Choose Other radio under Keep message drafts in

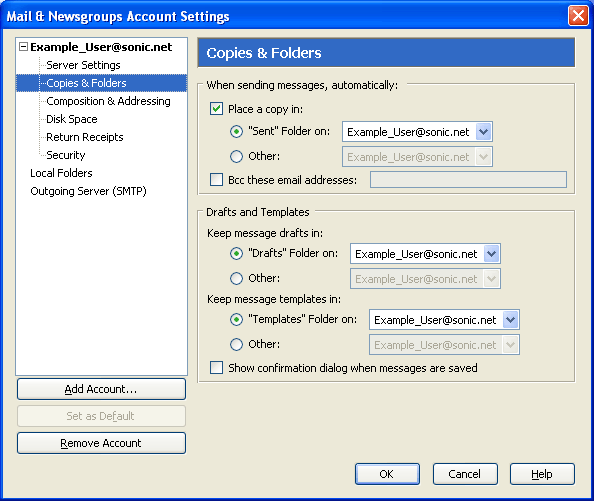pyautogui.click(x=236, y=278)
